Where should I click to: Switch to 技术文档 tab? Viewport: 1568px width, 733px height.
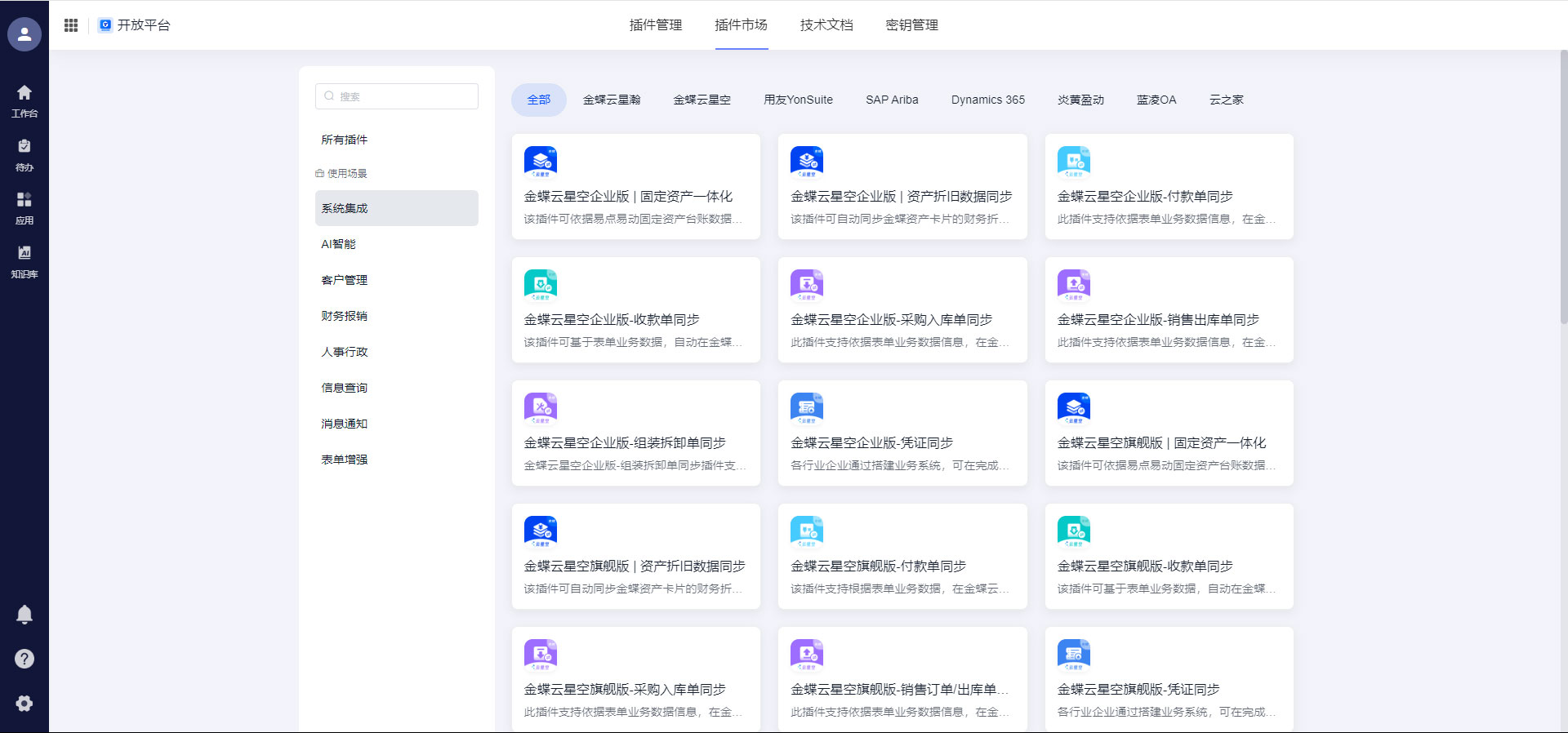(826, 25)
